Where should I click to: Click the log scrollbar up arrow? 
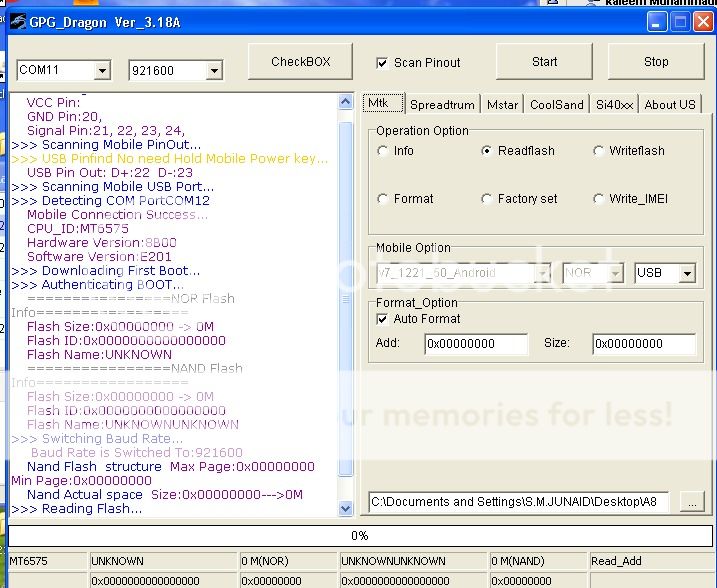click(346, 102)
